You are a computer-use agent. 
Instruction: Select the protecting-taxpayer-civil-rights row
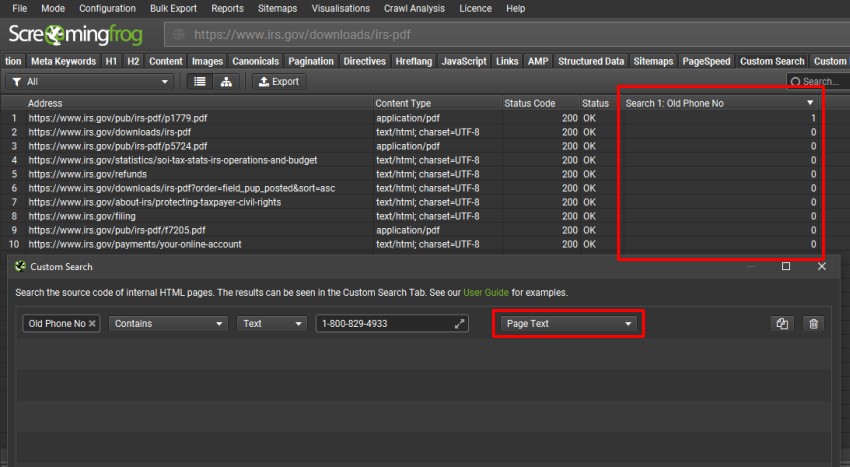tap(154, 202)
